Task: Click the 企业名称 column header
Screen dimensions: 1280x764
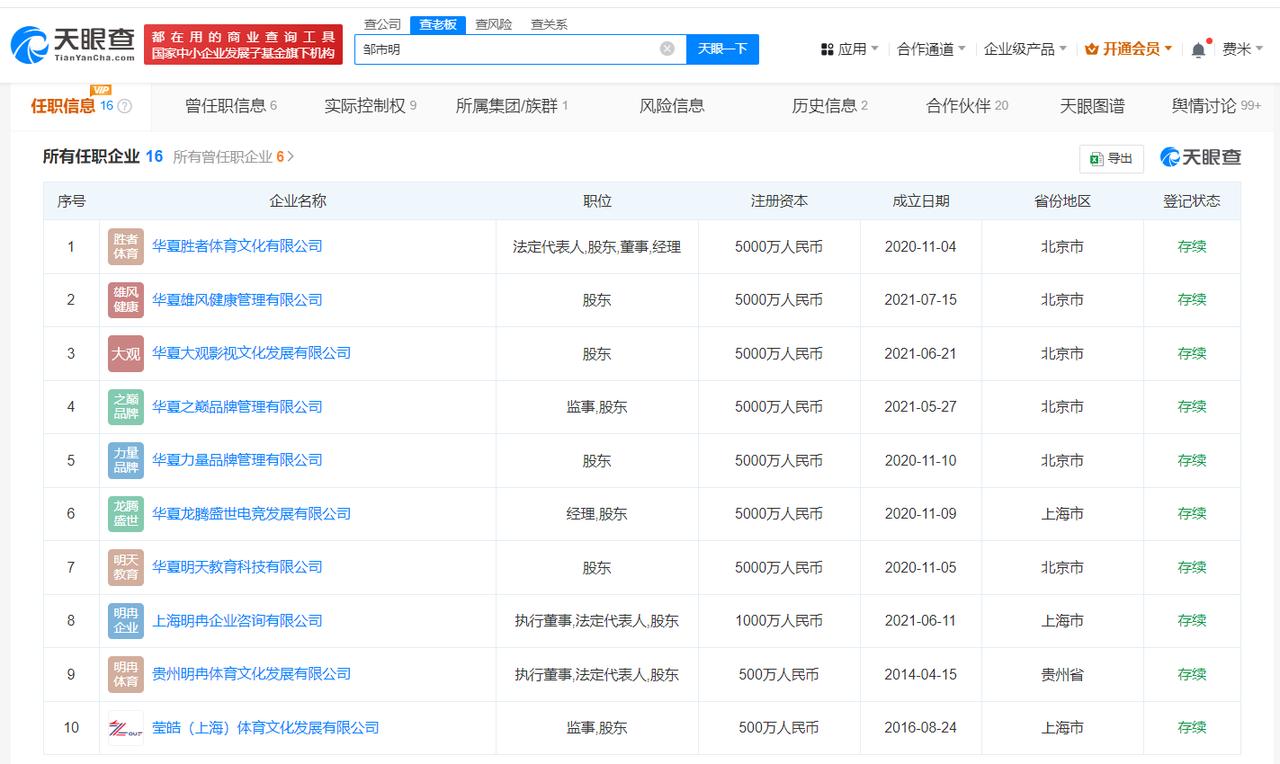Action: click(298, 201)
